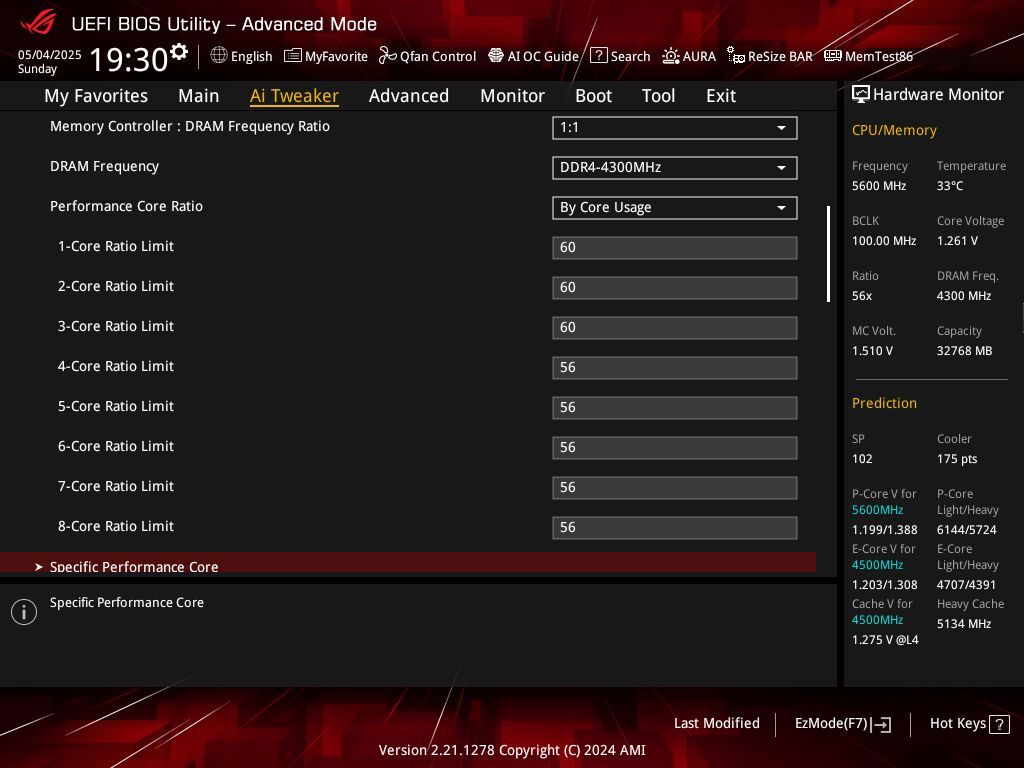1024x768 pixels.
Task: Click the 3-Core Ratio Limit field
Action: [x=675, y=328]
